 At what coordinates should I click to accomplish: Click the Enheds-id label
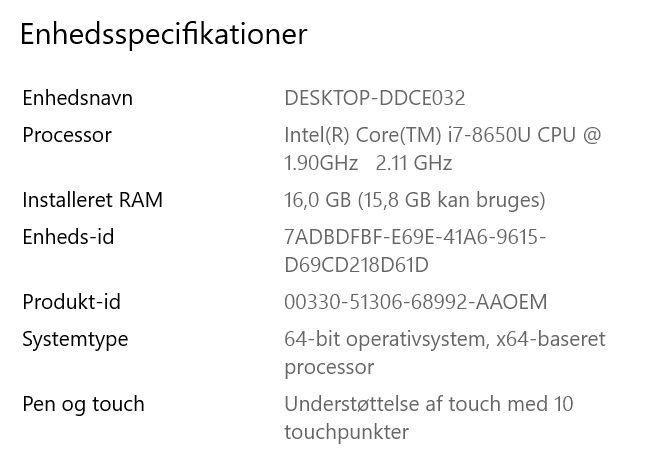pos(68,237)
